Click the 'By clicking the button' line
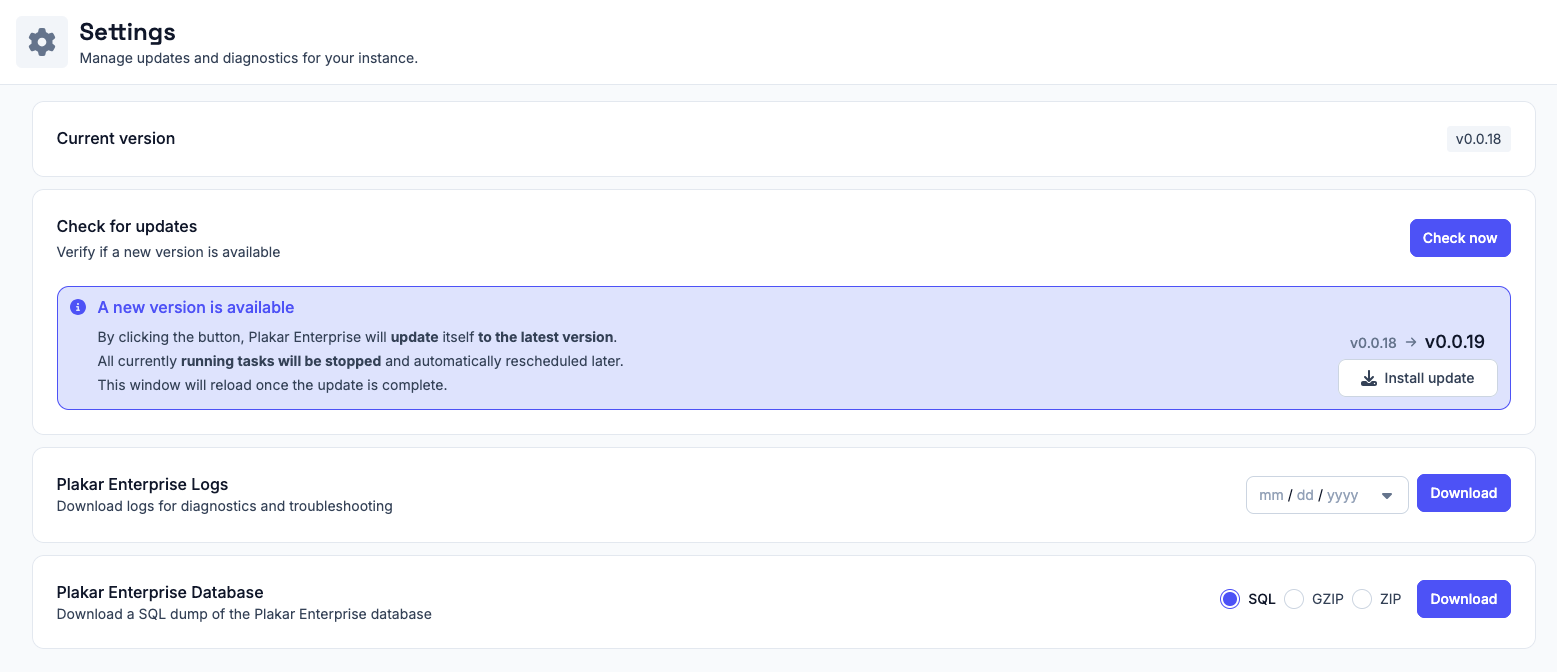The width and height of the screenshot is (1557, 672). 357,336
